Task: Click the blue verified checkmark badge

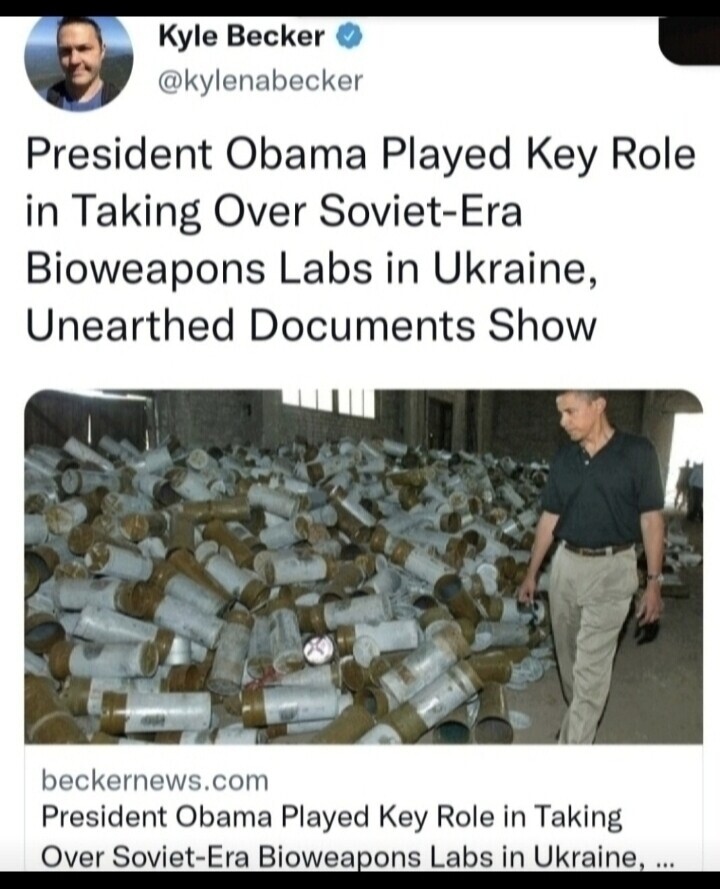Action: (x=349, y=37)
